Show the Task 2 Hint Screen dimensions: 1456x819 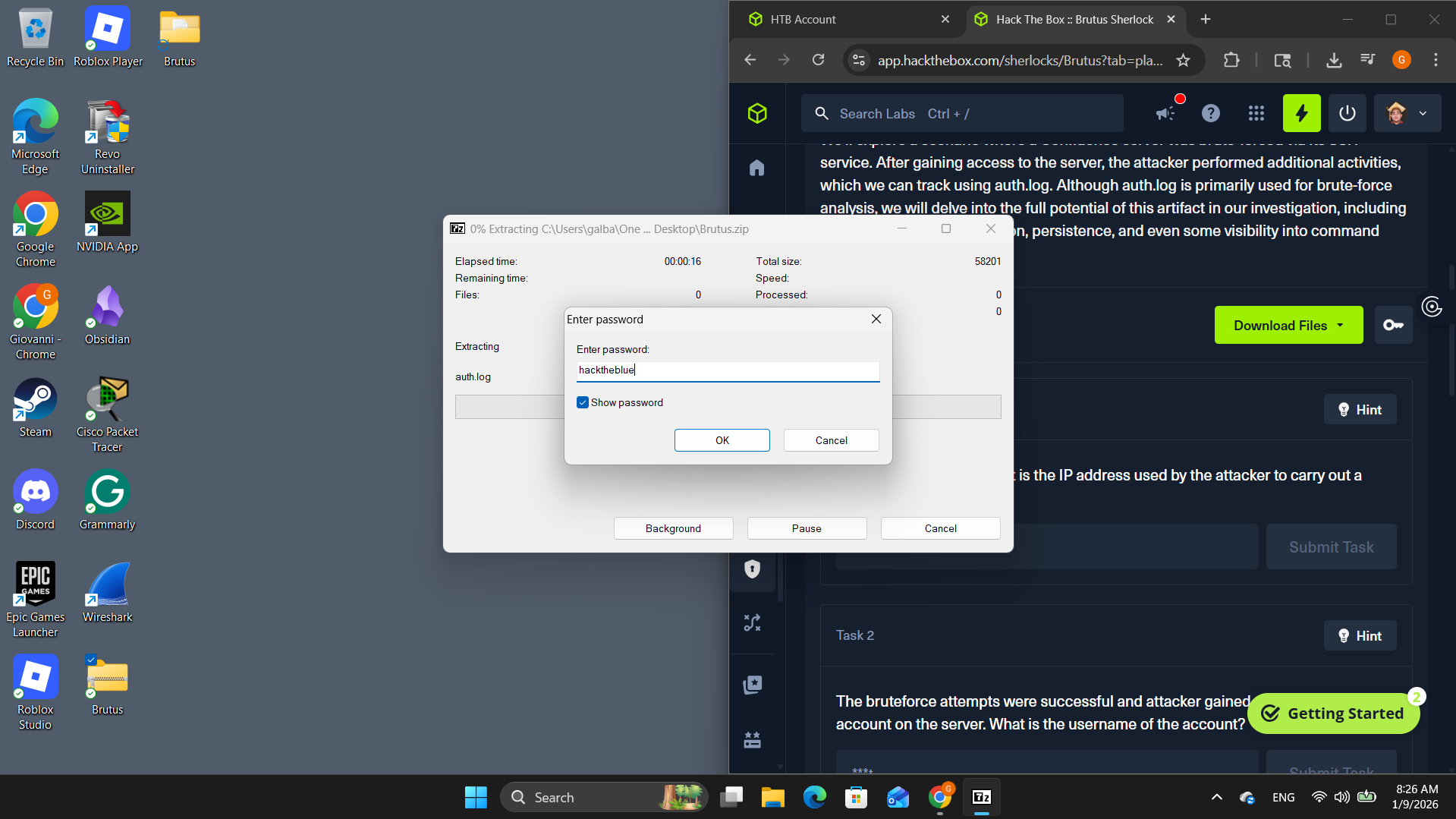(x=1360, y=636)
